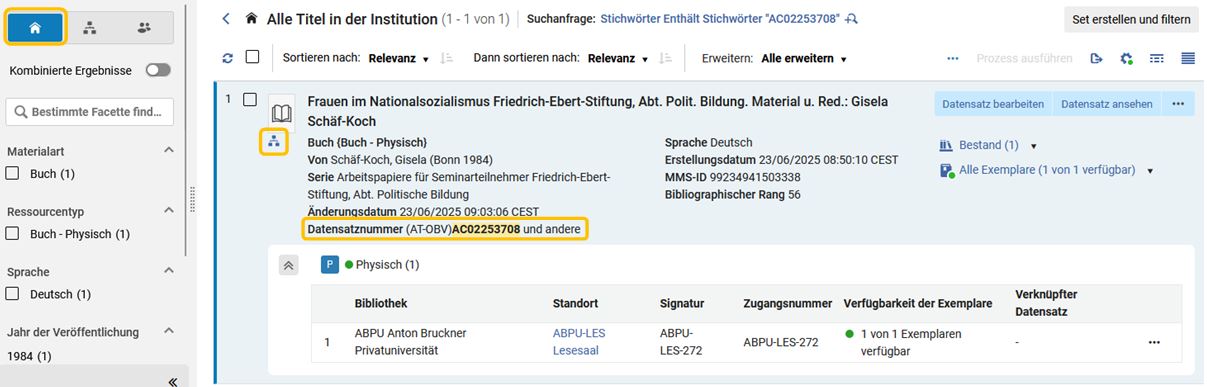
Task: Tick the Deutsch (1) language checkbox
Action: [14, 294]
